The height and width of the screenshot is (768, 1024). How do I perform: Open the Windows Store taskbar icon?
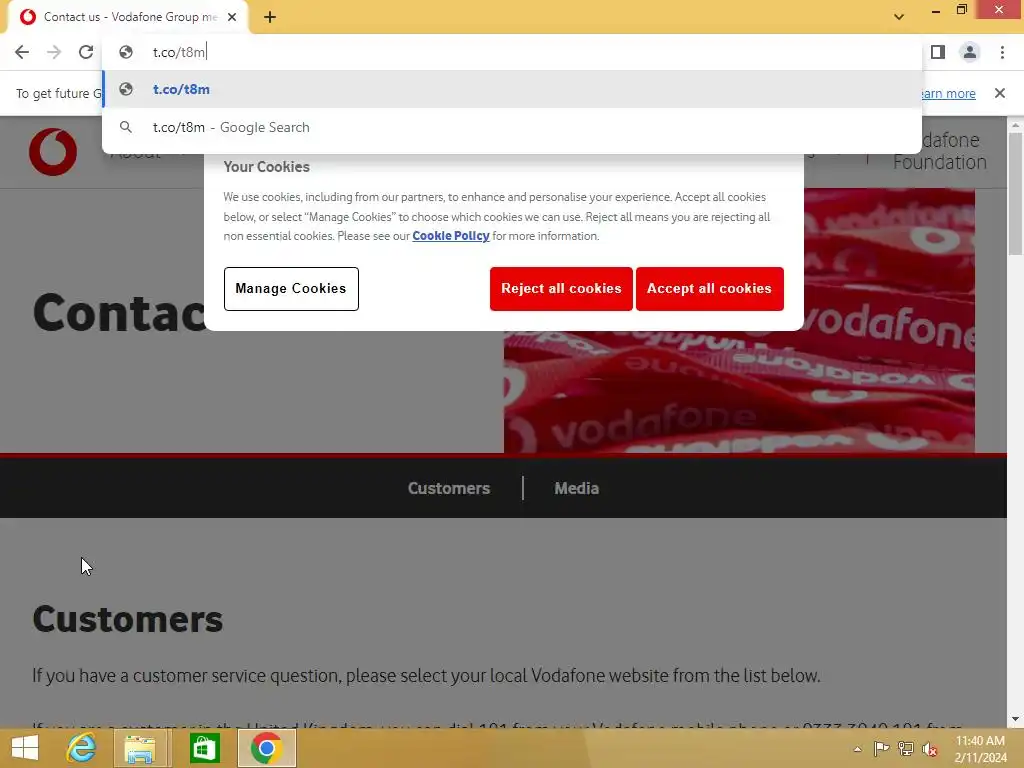(204, 748)
